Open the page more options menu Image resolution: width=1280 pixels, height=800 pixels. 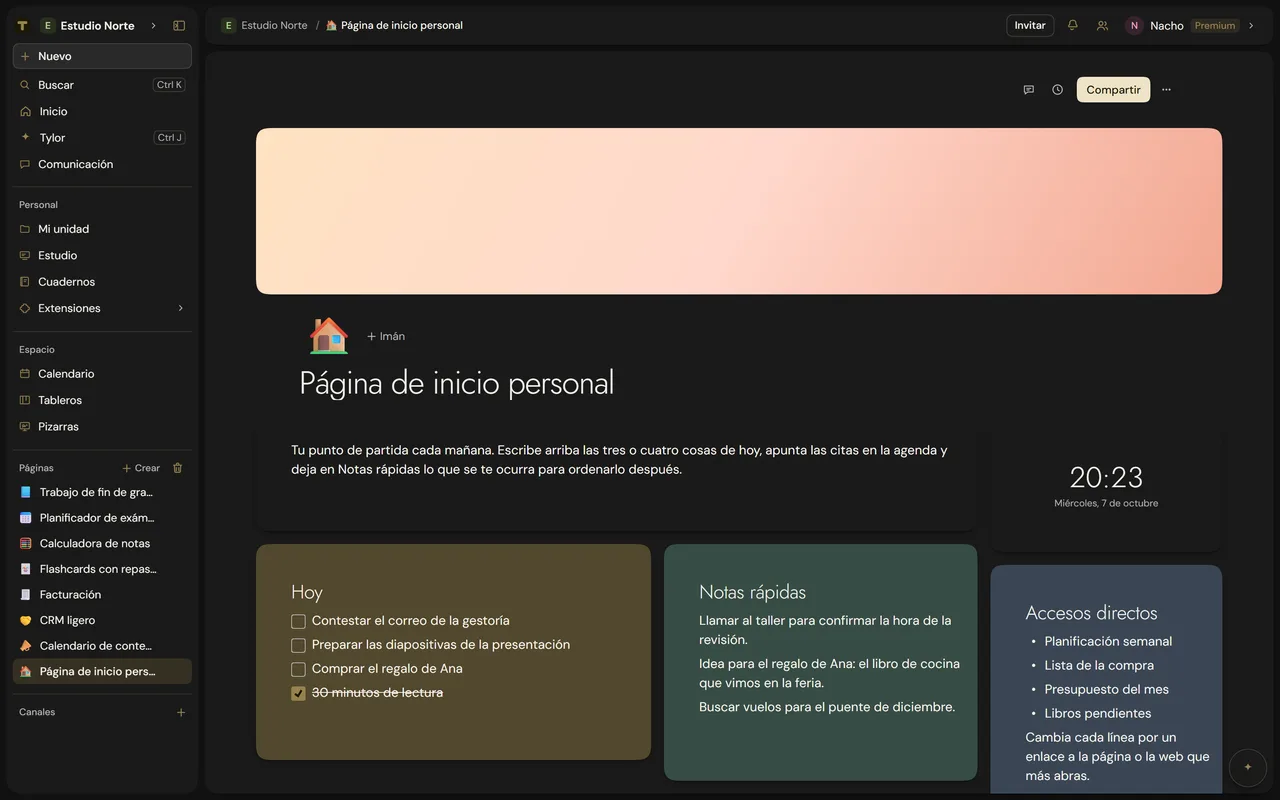[1166, 90]
